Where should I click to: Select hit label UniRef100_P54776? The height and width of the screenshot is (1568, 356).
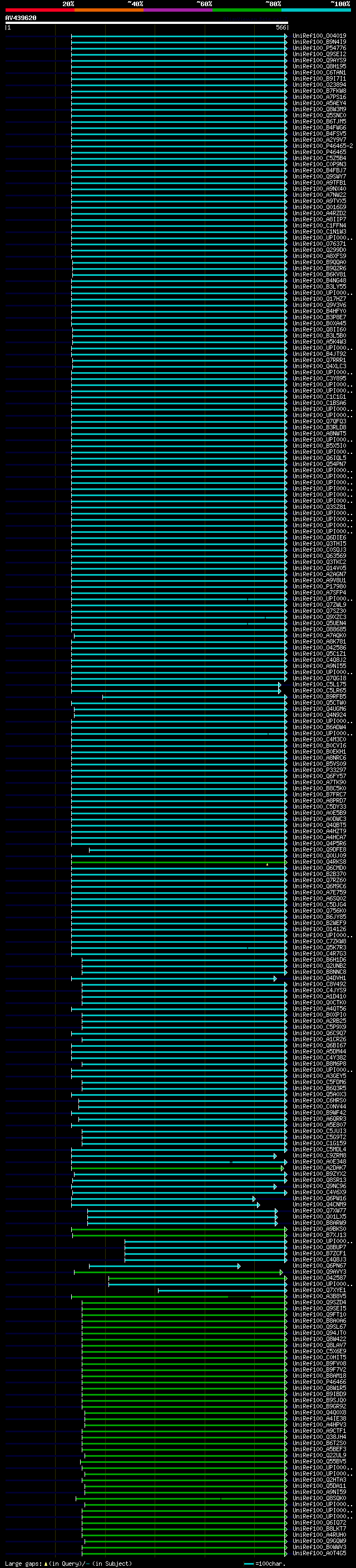pos(319,48)
